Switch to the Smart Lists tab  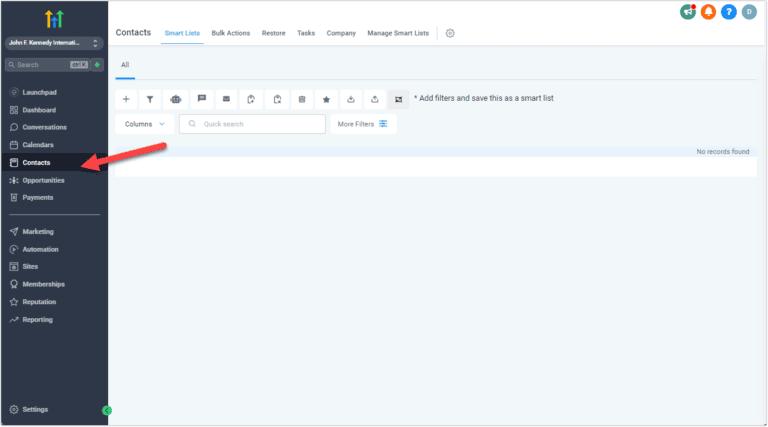pos(182,33)
